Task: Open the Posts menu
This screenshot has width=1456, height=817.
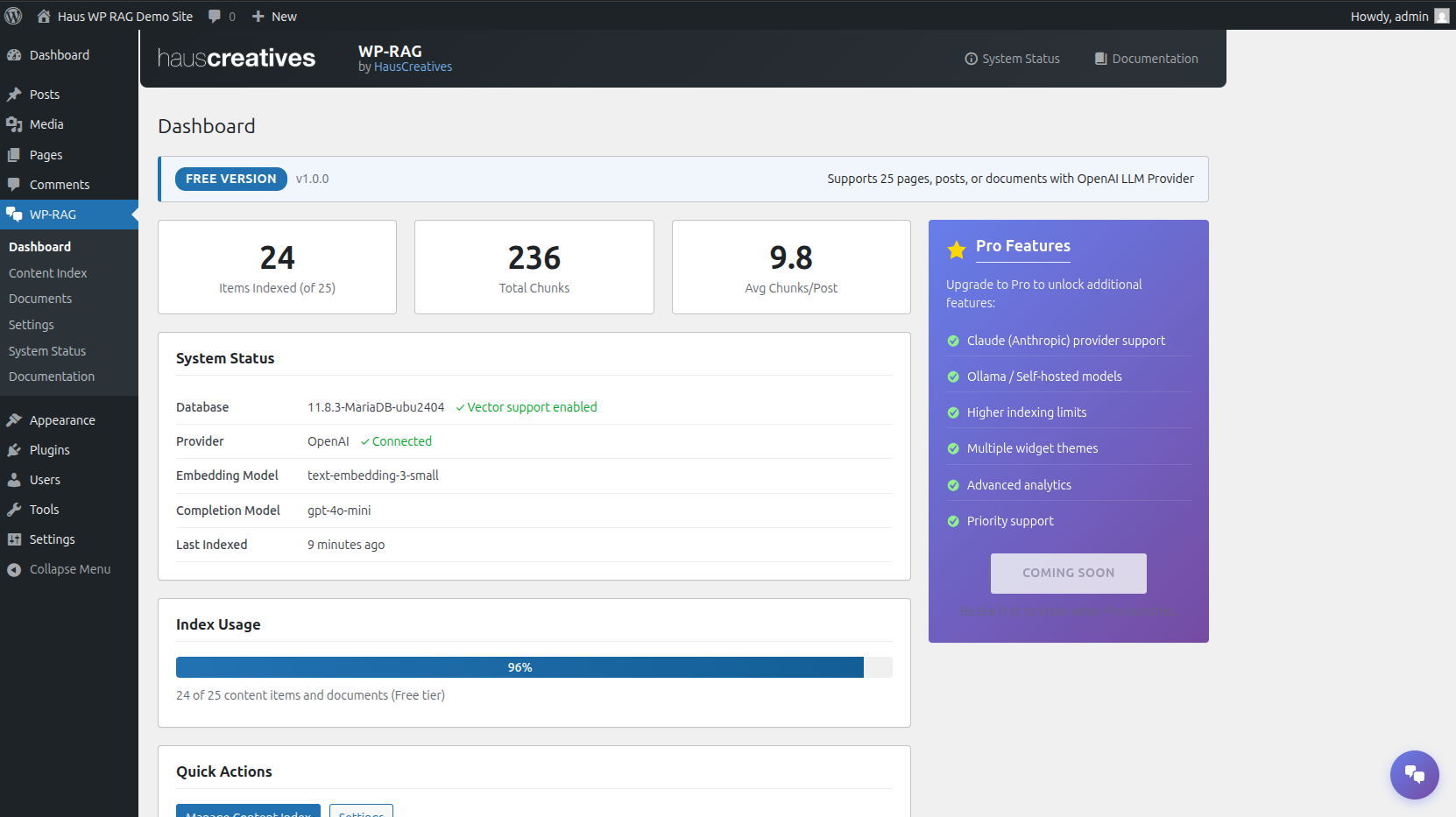Action: (69, 95)
